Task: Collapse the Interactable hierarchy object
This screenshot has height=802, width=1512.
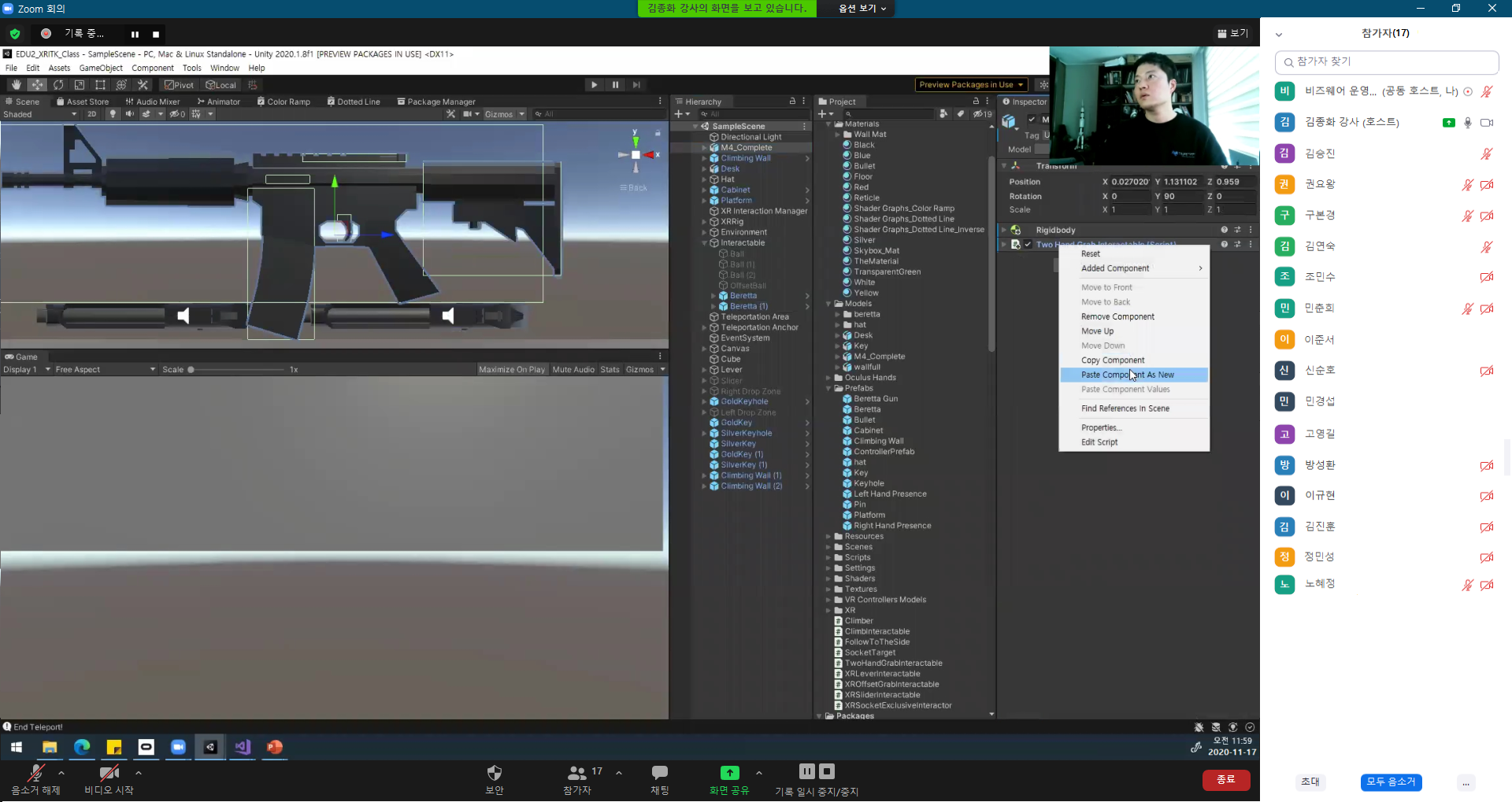Action: (704, 243)
